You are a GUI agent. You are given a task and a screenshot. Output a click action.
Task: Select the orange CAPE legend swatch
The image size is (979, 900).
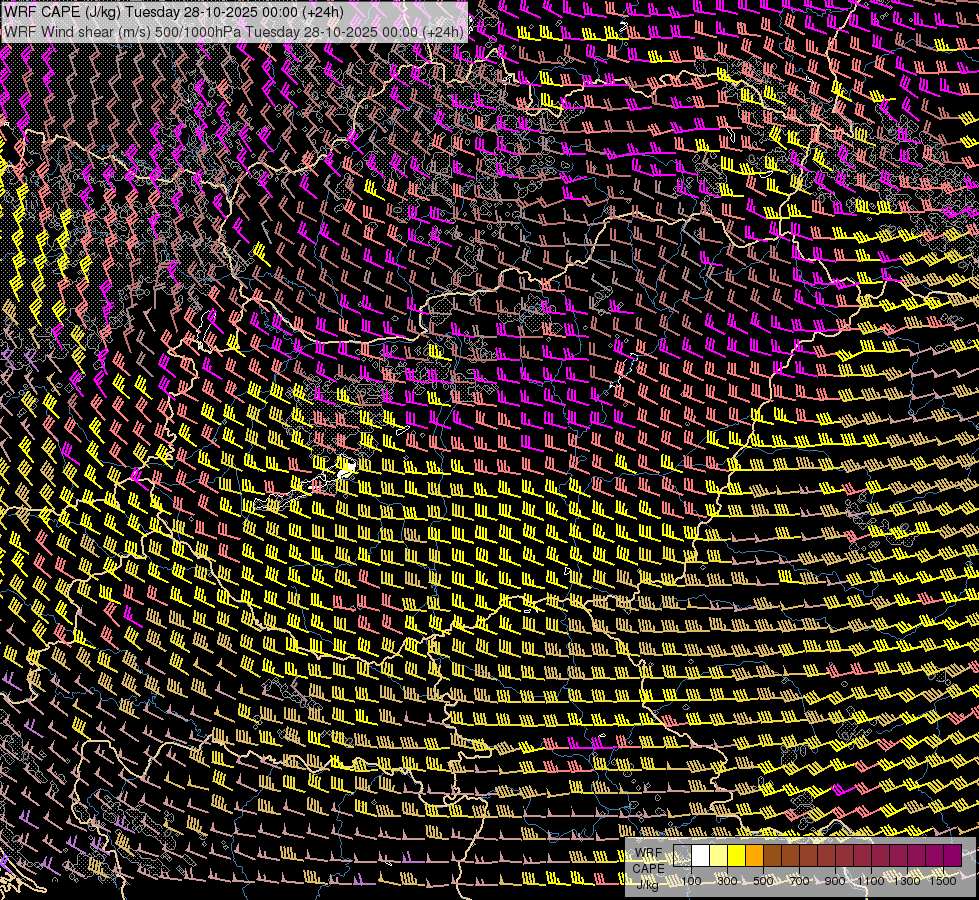[x=754, y=856]
